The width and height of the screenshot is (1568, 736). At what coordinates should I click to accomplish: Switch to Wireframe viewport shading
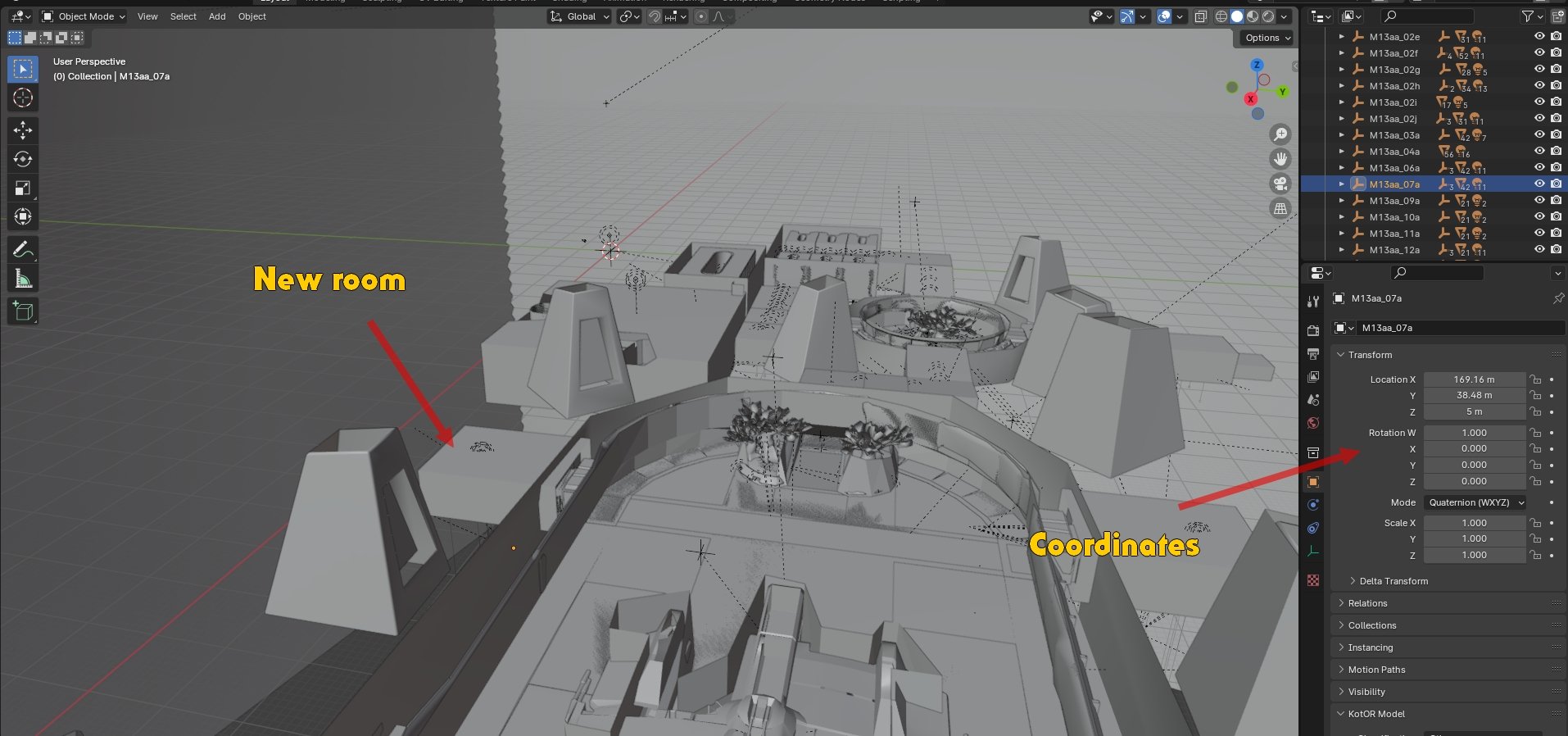[x=1221, y=16]
